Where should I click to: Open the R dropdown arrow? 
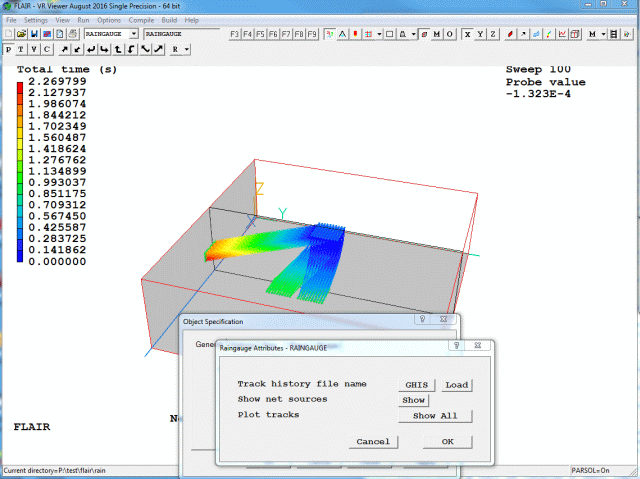(186, 49)
